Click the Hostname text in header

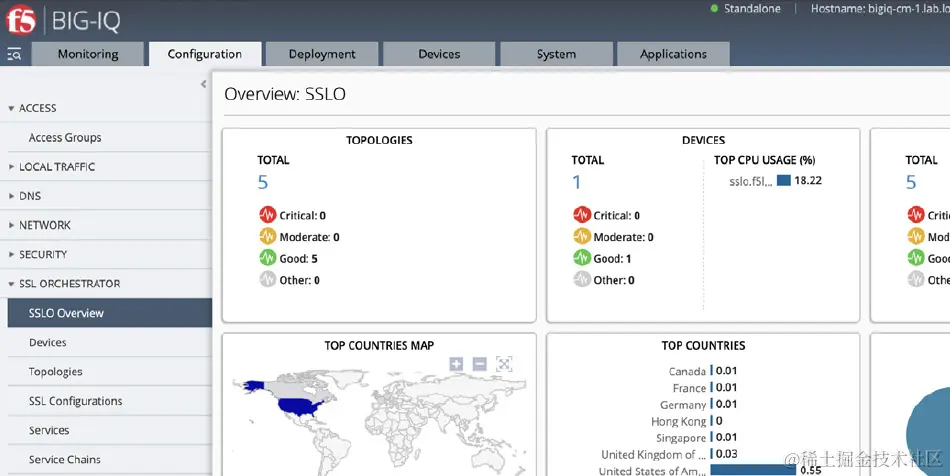coord(880,8)
